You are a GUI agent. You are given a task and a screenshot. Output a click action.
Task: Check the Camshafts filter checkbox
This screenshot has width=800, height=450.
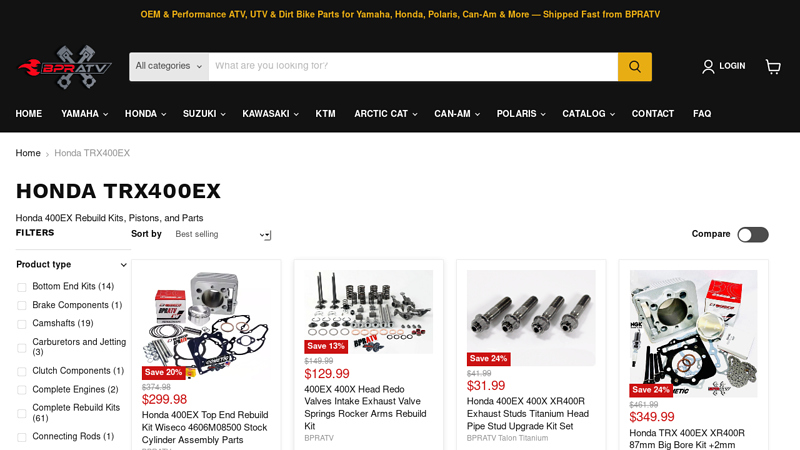point(21,324)
